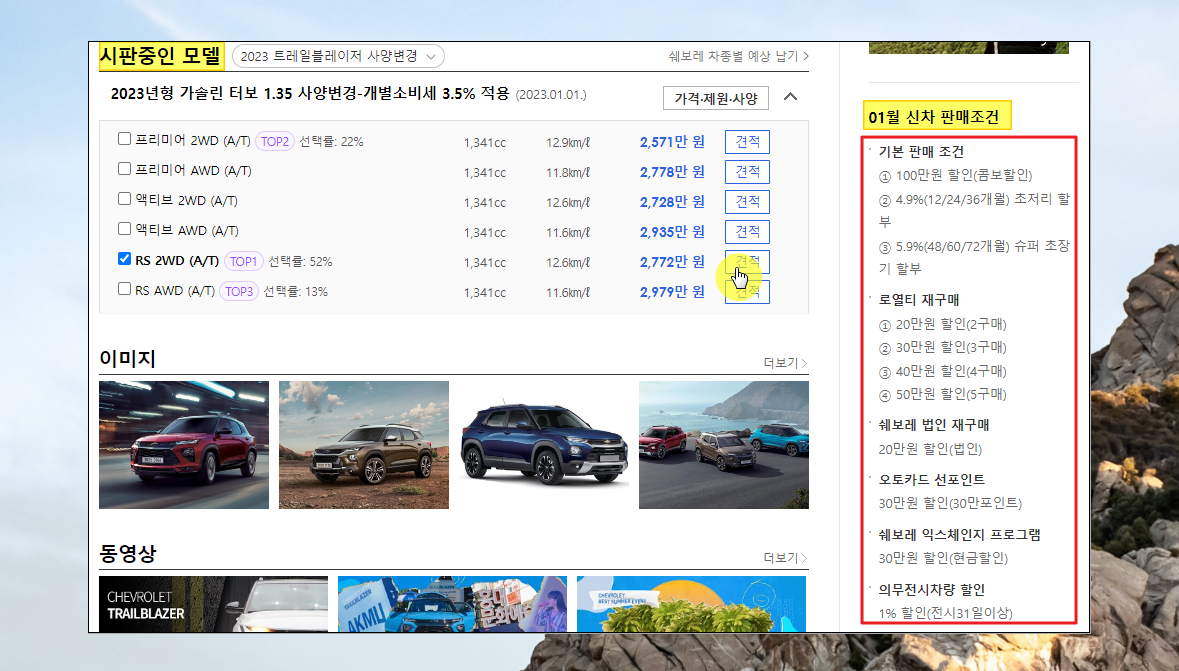The width and height of the screenshot is (1179, 671).
Task: Check the 액티브 AWD (A/T) checkbox
Action: 124,229
